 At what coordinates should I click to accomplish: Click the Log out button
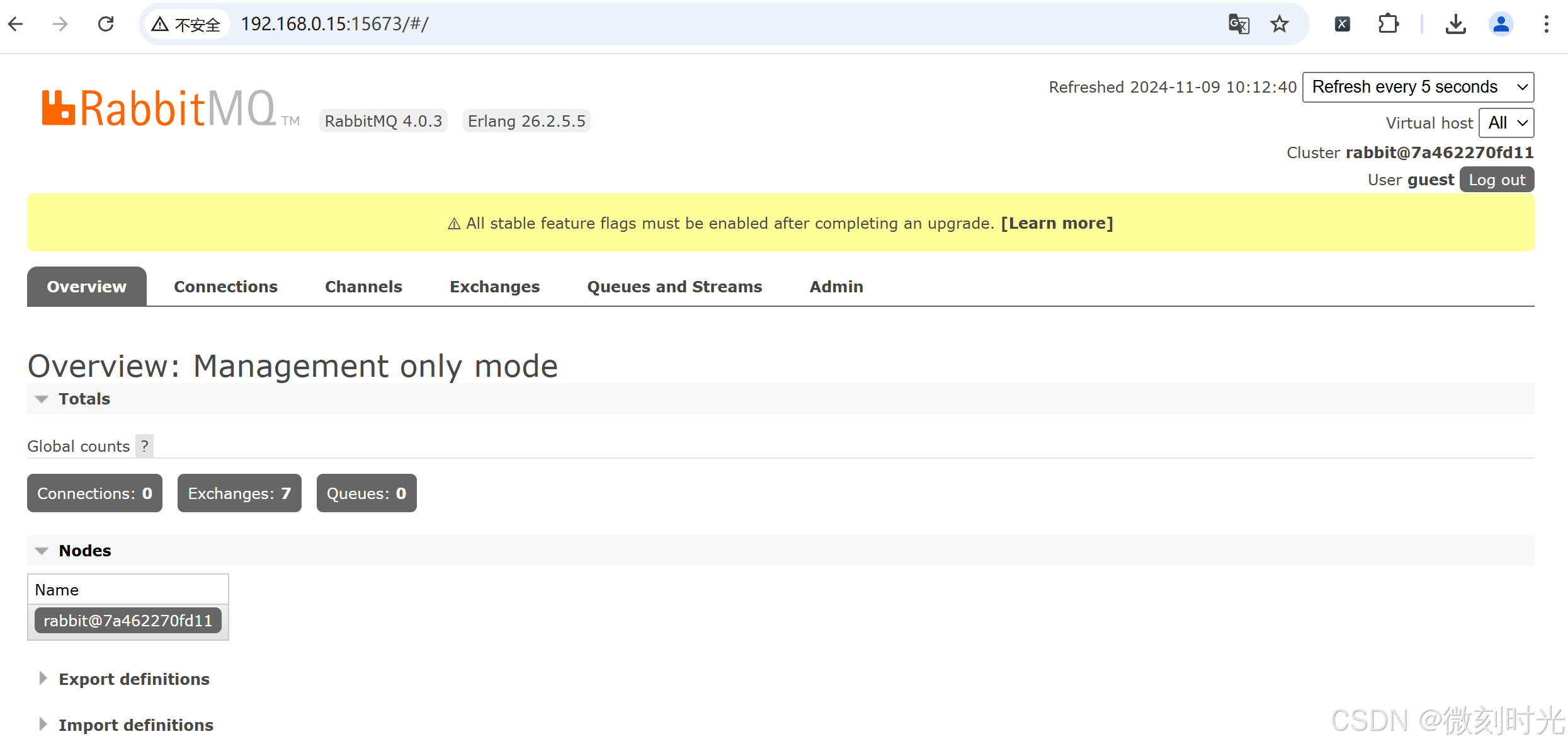[x=1497, y=180]
